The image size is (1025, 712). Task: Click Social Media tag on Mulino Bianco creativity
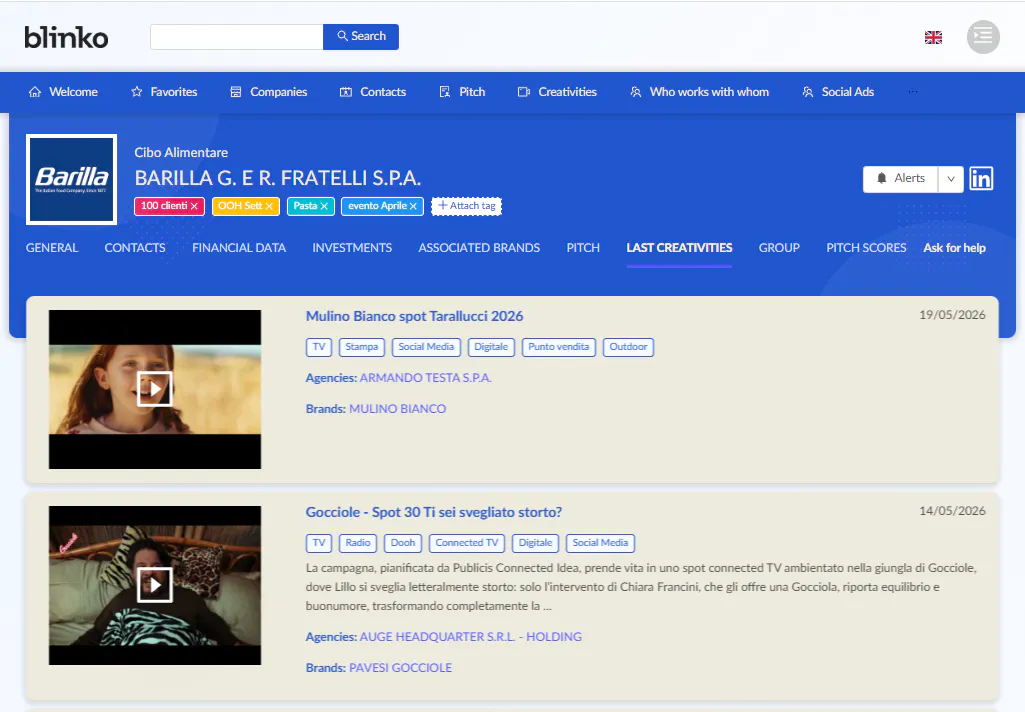(x=426, y=347)
